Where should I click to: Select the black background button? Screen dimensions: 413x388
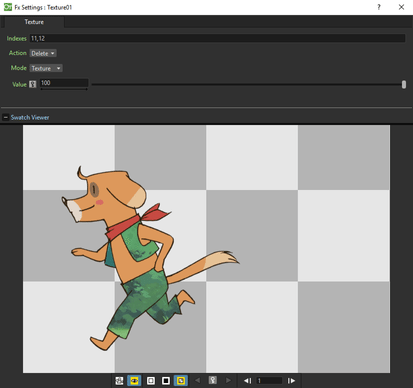166,381
